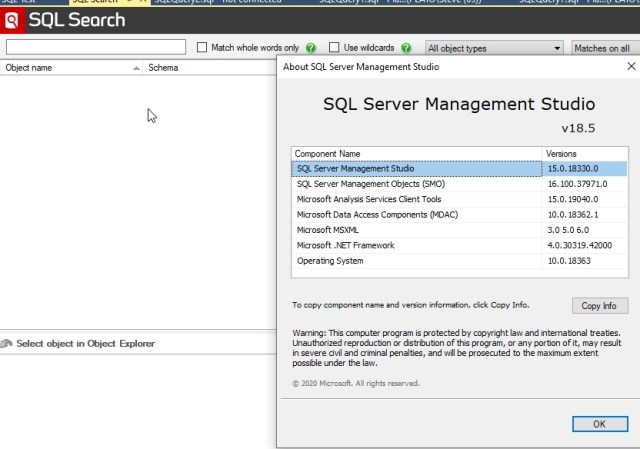Expand the Matches on all dropdown
The height and width of the screenshot is (449, 640).
click(602, 48)
